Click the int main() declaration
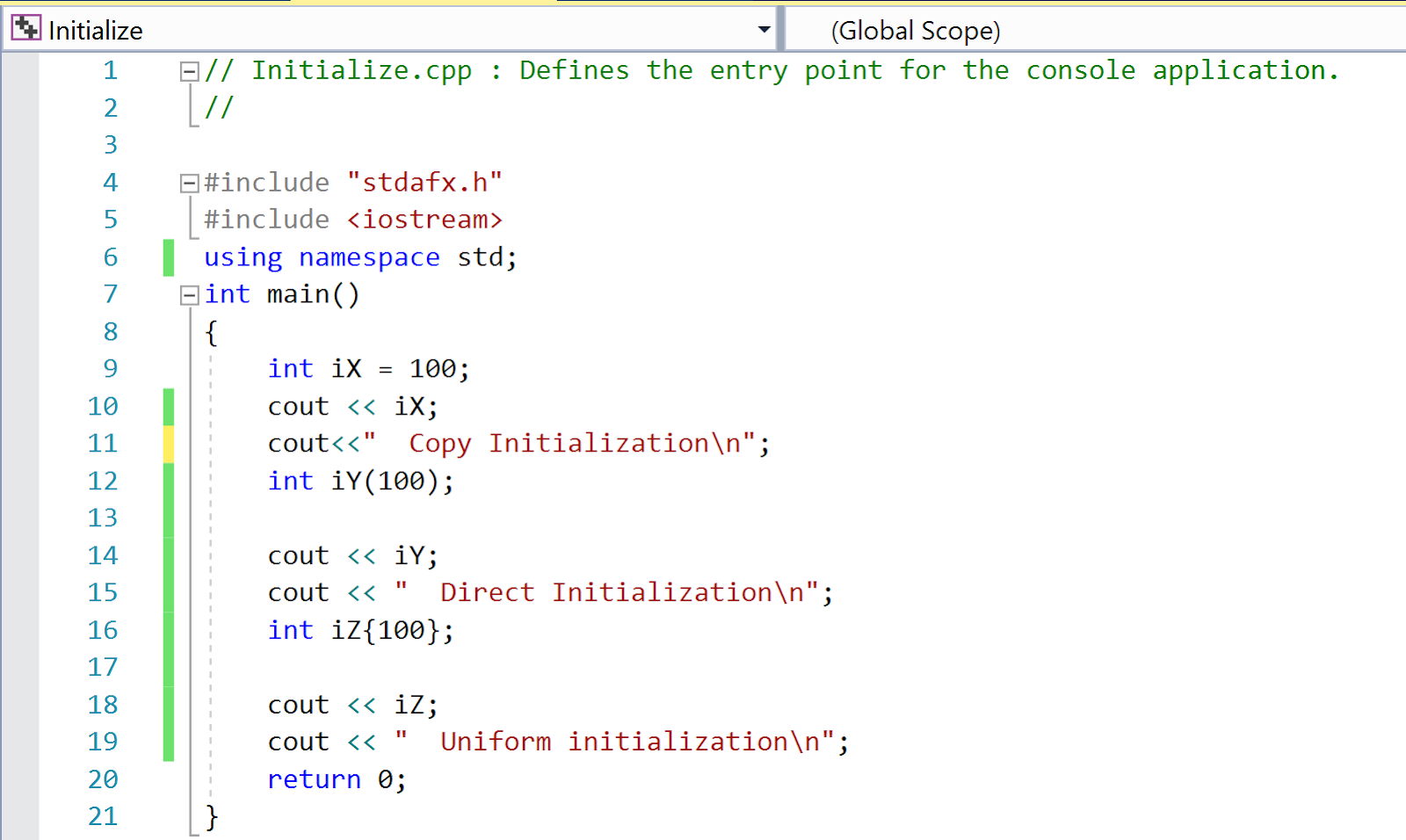 pyautogui.click(x=281, y=294)
